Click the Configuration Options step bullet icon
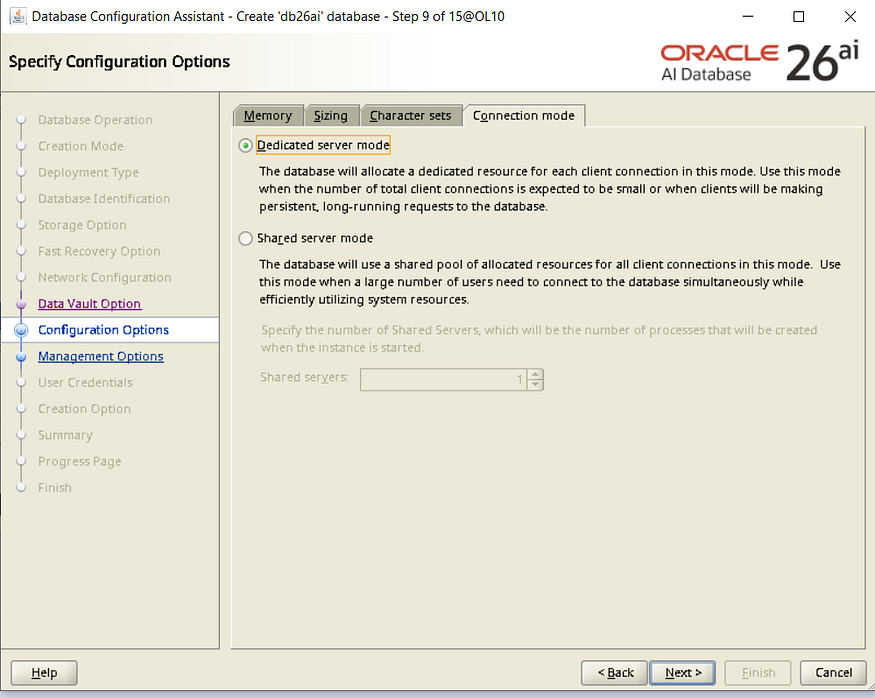Viewport: 875px width, 698px height. pyautogui.click(x=21, y=330)
